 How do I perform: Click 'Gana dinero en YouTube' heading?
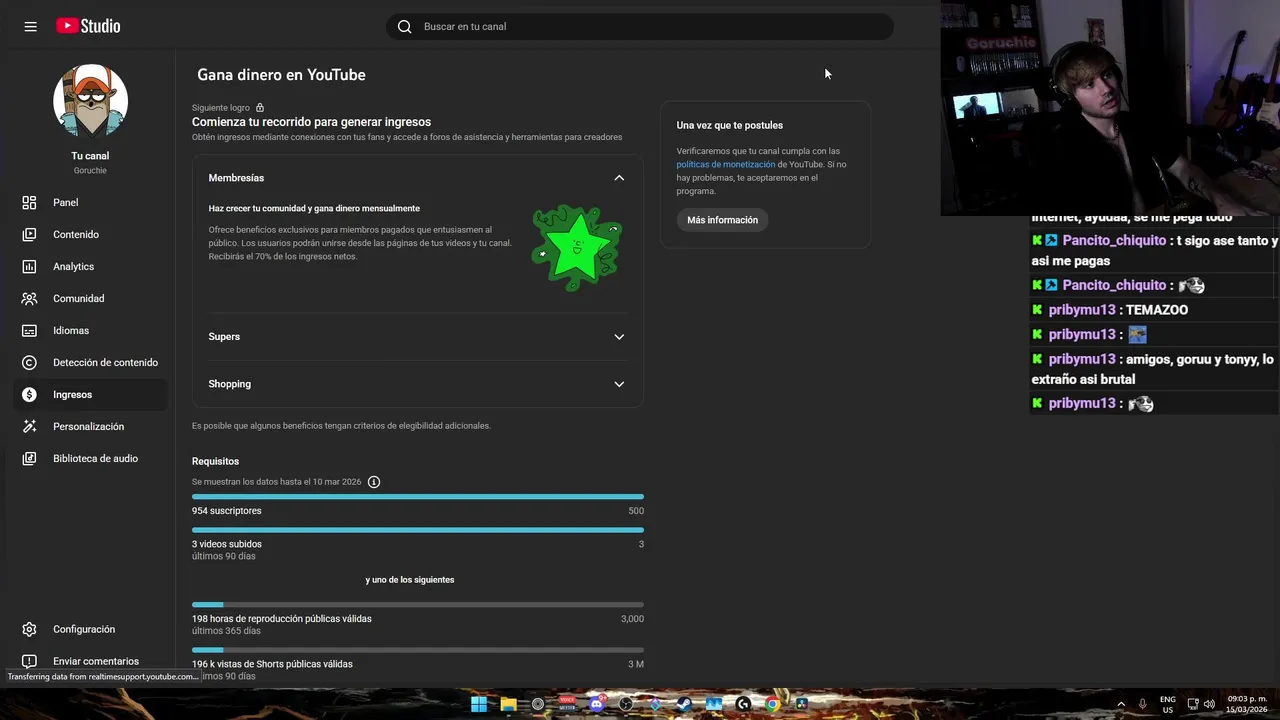281,75
